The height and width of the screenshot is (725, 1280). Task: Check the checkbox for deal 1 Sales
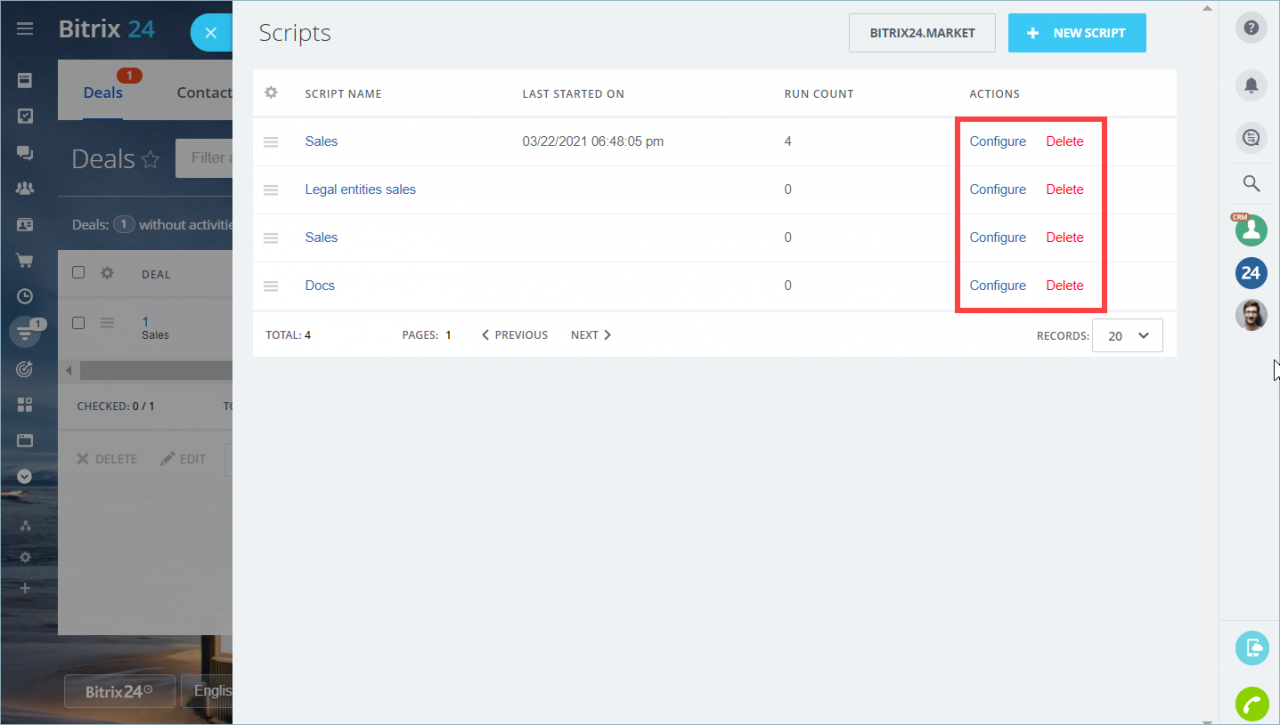pyautogui.click(x=79, y=322)
